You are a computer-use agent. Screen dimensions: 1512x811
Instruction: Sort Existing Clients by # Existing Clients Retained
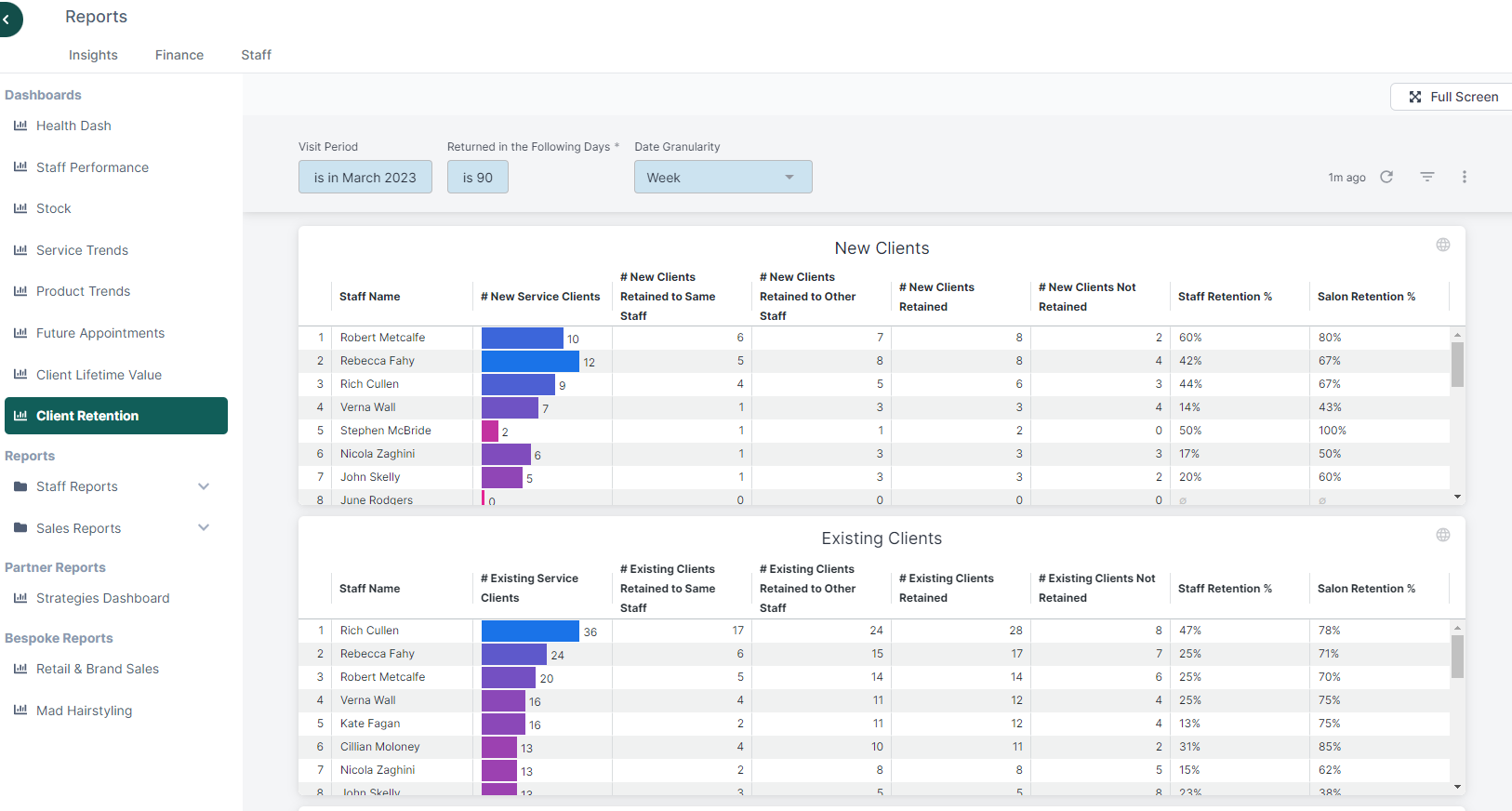tap(947, 588)
